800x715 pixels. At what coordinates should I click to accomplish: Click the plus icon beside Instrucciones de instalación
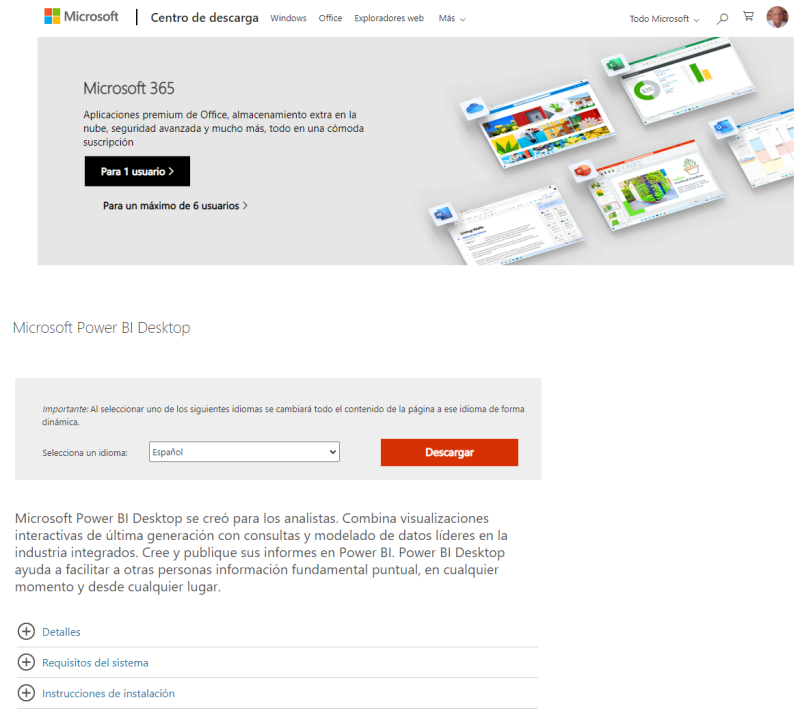[24, 693]
